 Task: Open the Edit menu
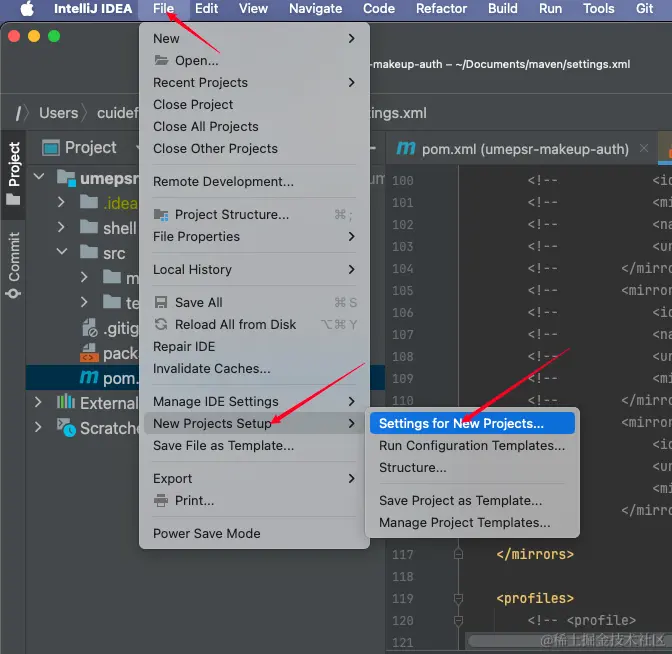206,9
